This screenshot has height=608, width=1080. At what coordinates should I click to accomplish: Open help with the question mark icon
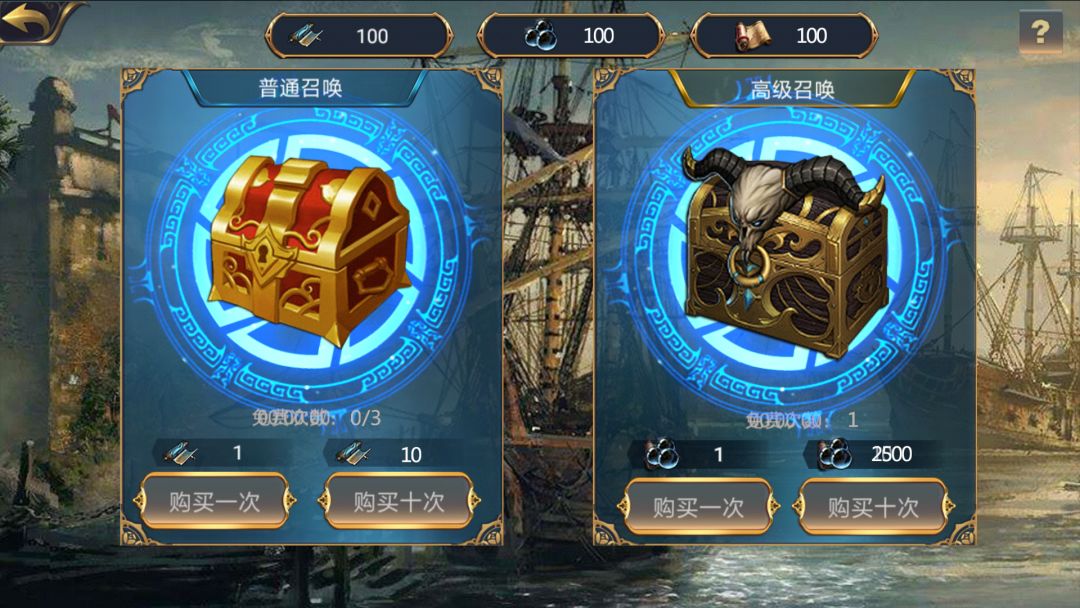click(1041, 32)
